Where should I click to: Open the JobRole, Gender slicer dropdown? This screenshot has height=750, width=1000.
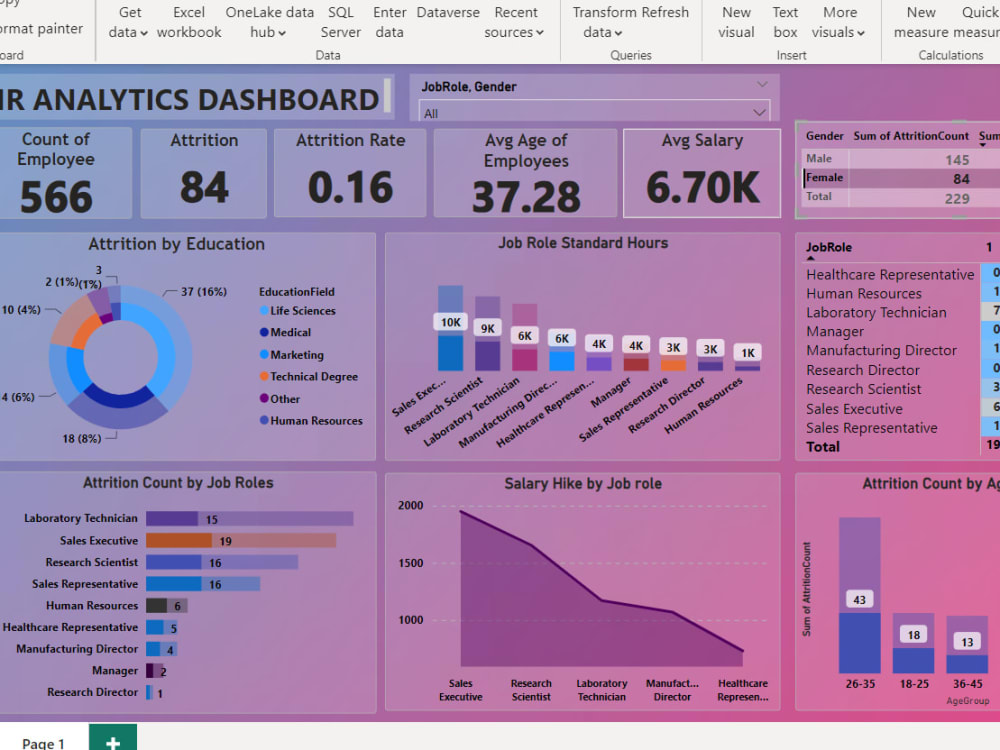[x=762, y=111]
